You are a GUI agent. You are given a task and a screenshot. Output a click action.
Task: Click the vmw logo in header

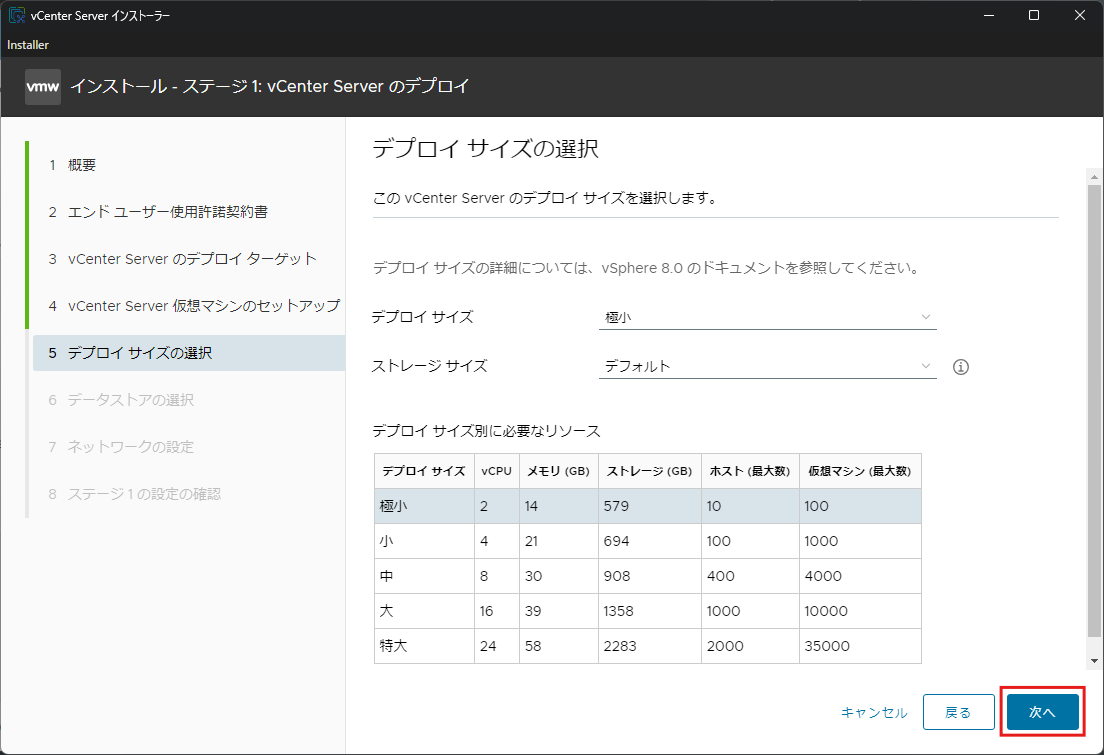[x=43, y=87]
